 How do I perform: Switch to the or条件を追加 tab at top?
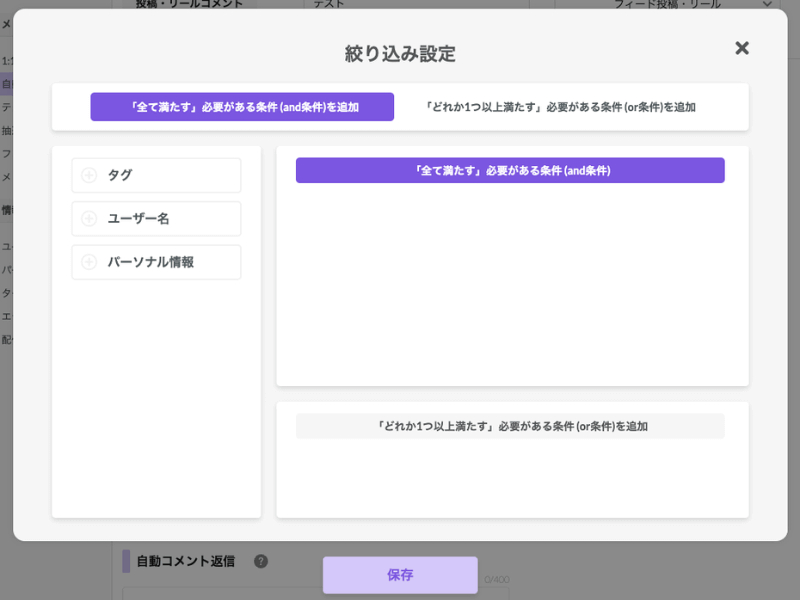tap(560, 107)
